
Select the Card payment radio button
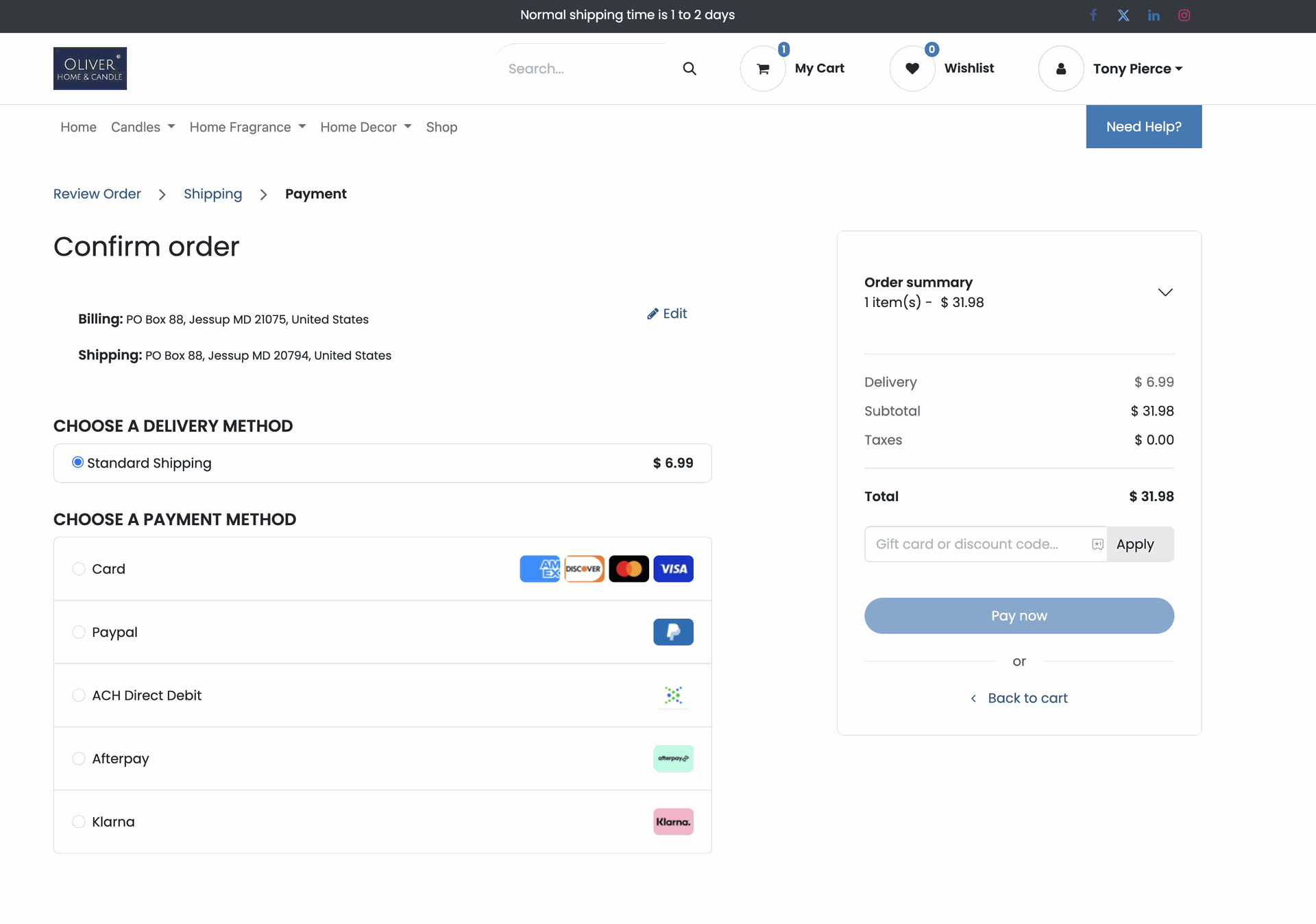79,569
